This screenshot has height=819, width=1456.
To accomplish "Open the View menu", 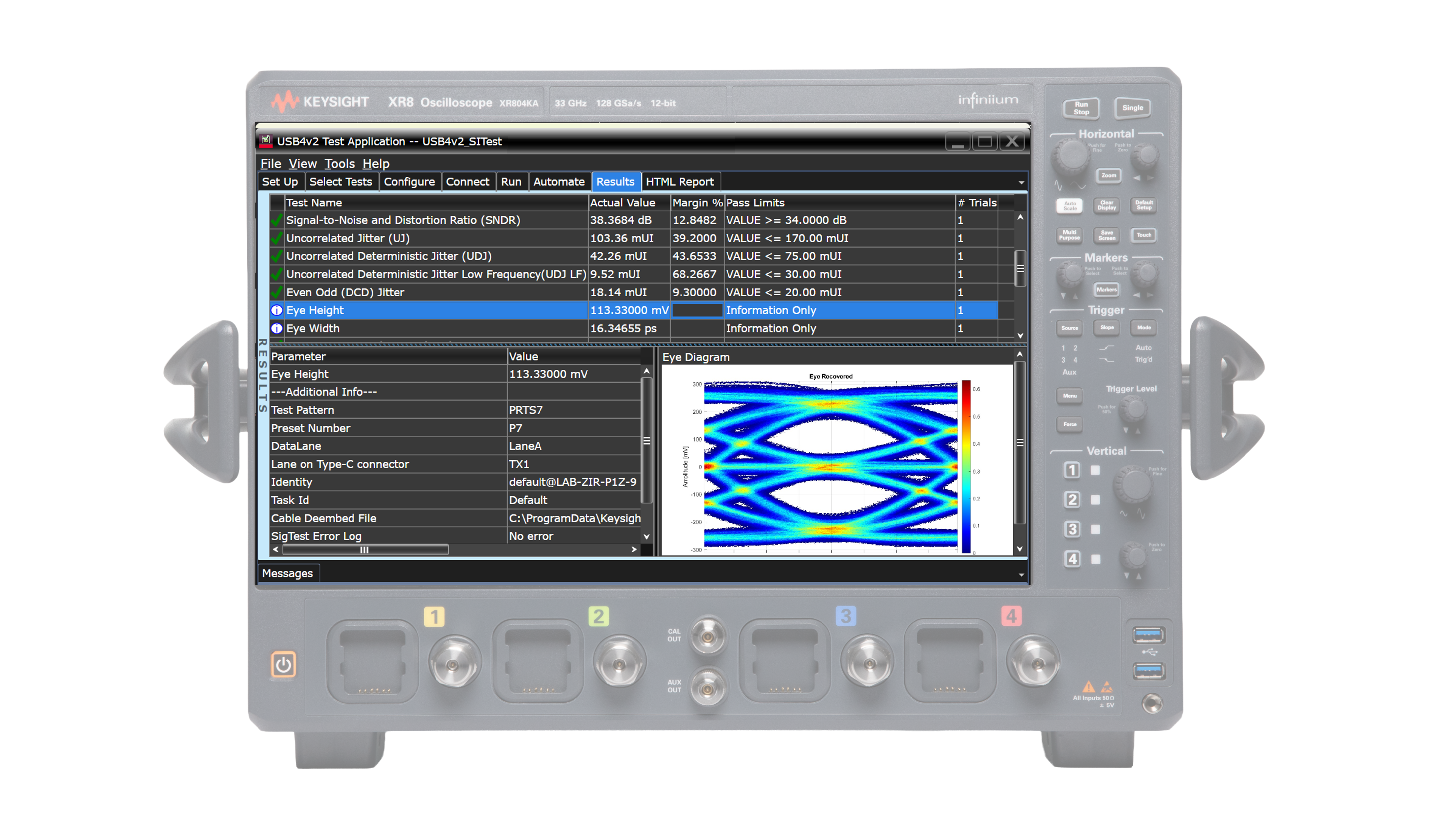I will coord(303,164).
